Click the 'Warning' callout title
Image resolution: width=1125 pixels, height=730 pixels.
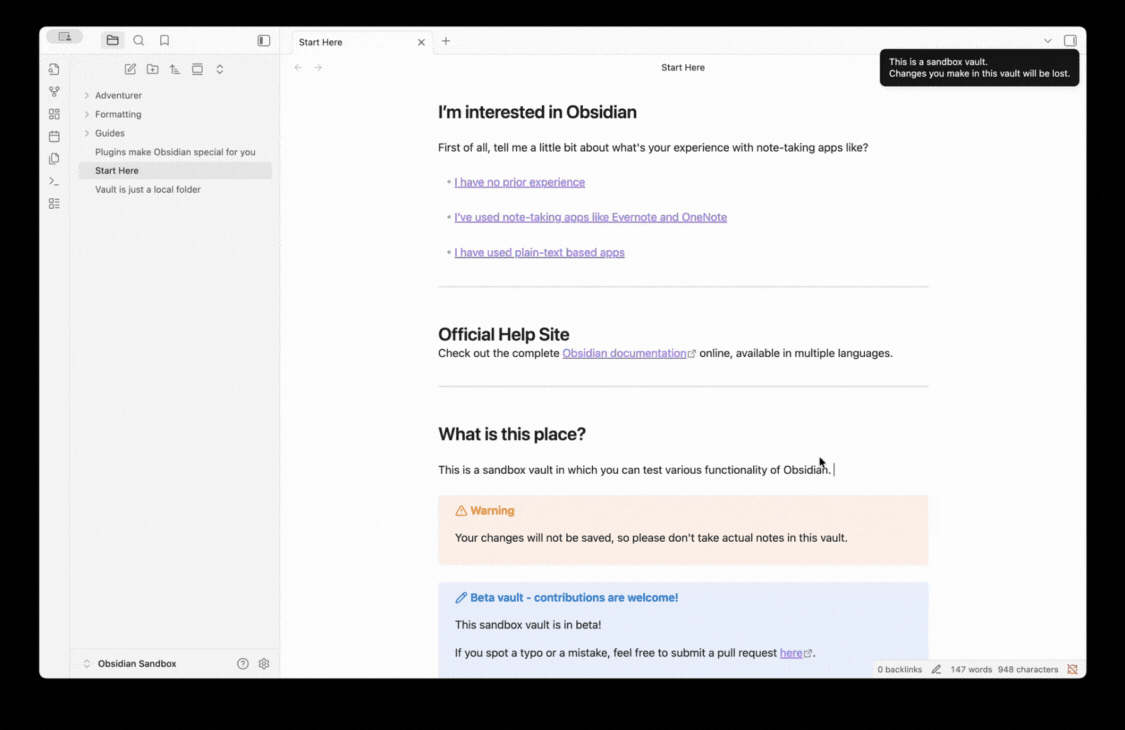[492, 511]
